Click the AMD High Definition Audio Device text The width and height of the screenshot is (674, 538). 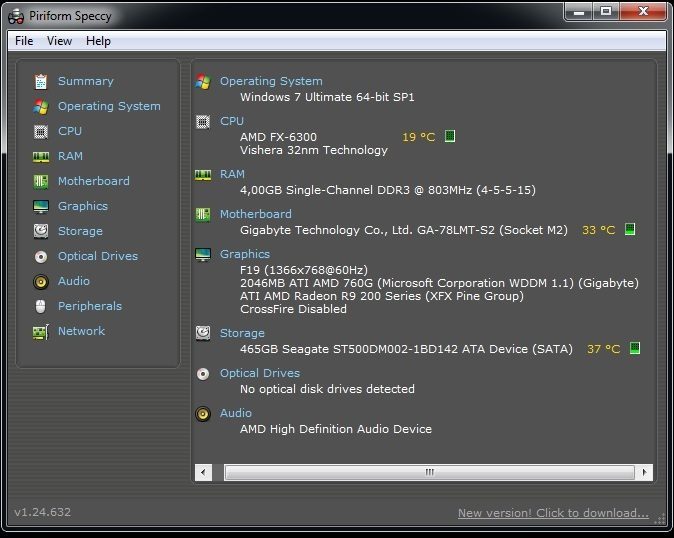tap(336, 429)
